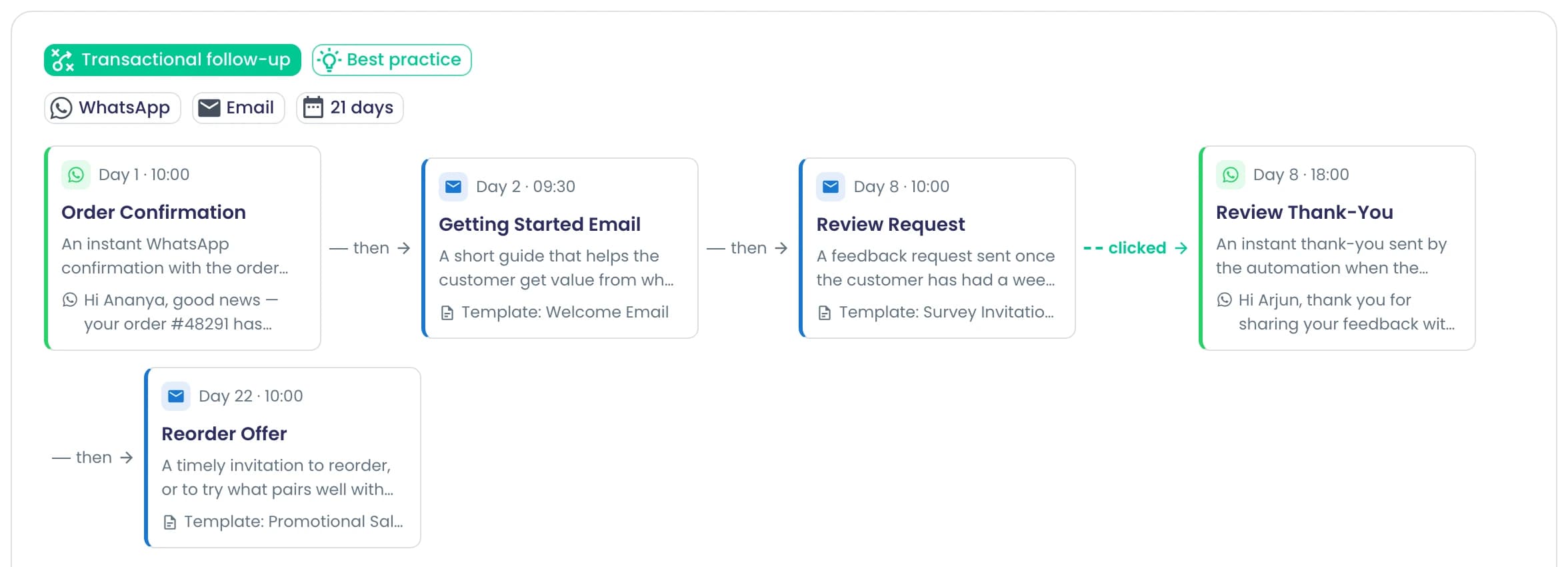This screenshot has width=1568, height=567.
Task: Click the template document icon beside Welcome Email
Action: pyautogui.click(x=447, y=312)
